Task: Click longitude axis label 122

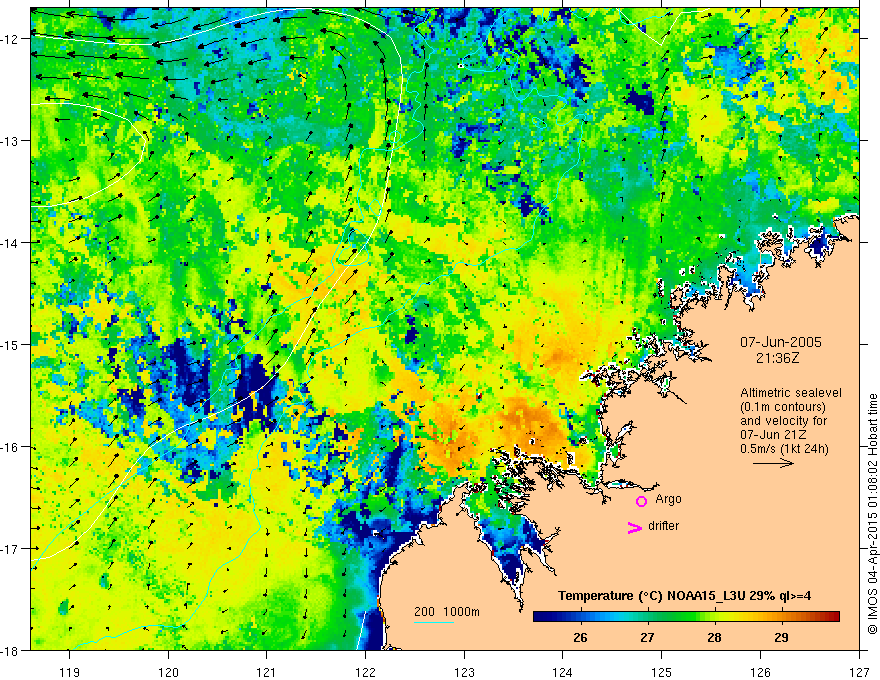Action: point(365,672)
